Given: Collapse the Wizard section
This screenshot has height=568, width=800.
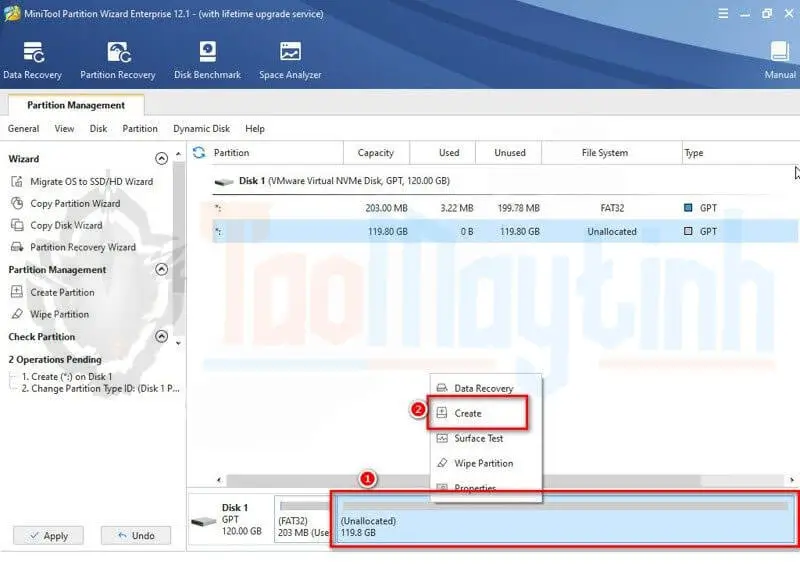Looking at the screenshot, I should 162,159.
